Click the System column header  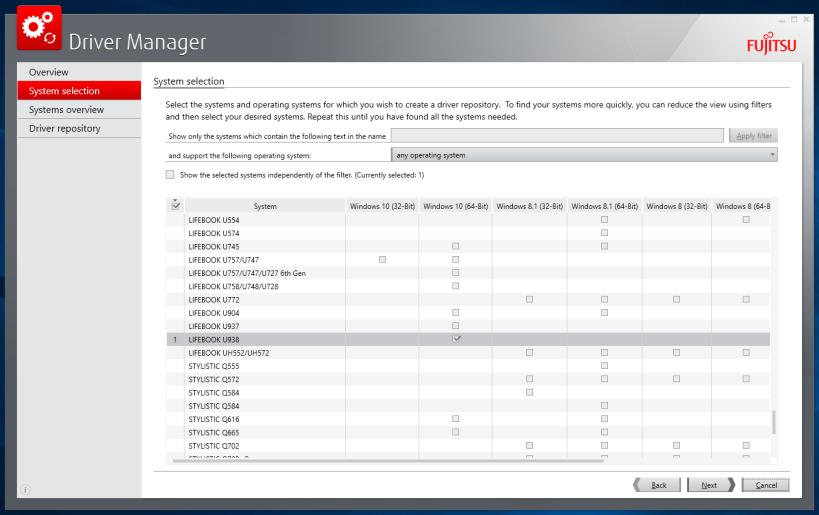(x=265, y=206)
